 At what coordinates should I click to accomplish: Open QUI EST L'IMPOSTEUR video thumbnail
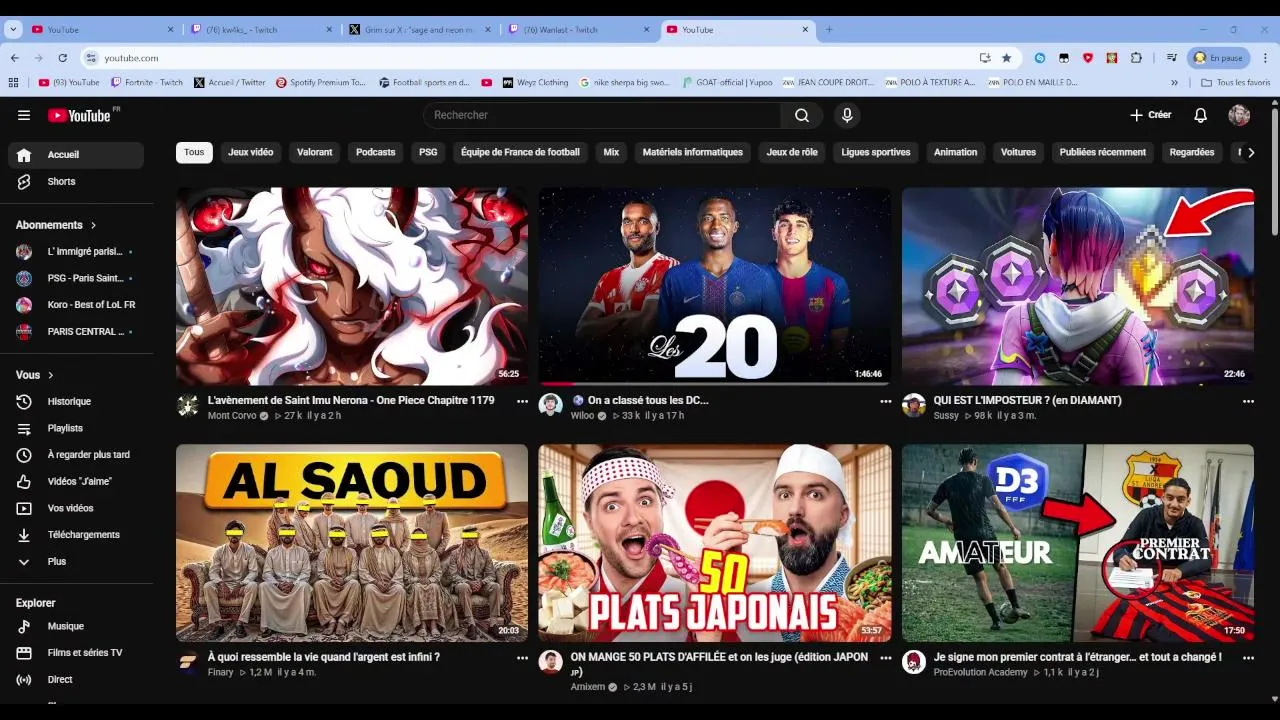coord(1078,286)
